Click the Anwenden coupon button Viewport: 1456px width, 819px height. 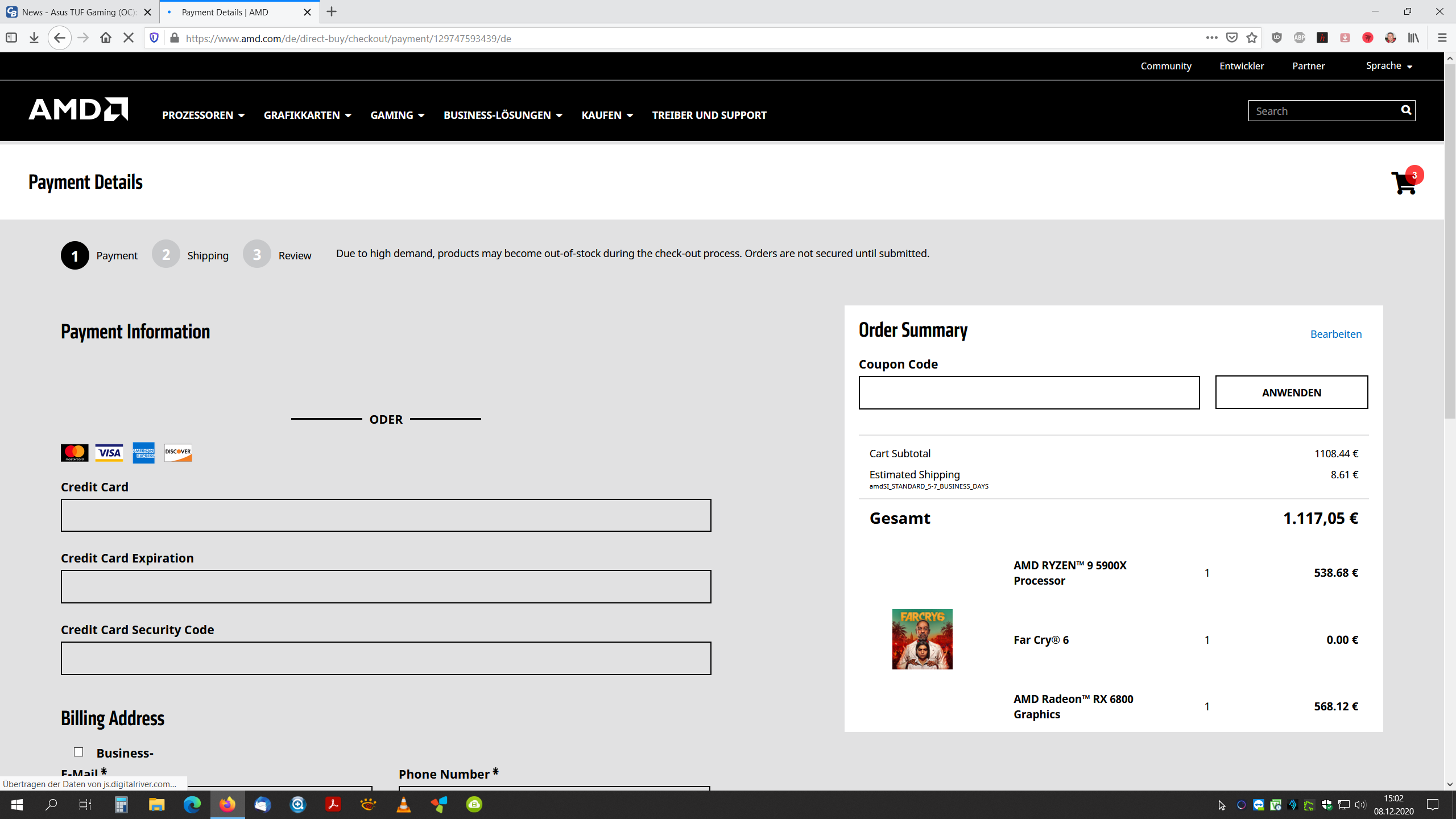pyautogui.click(x=1291, y=392)
